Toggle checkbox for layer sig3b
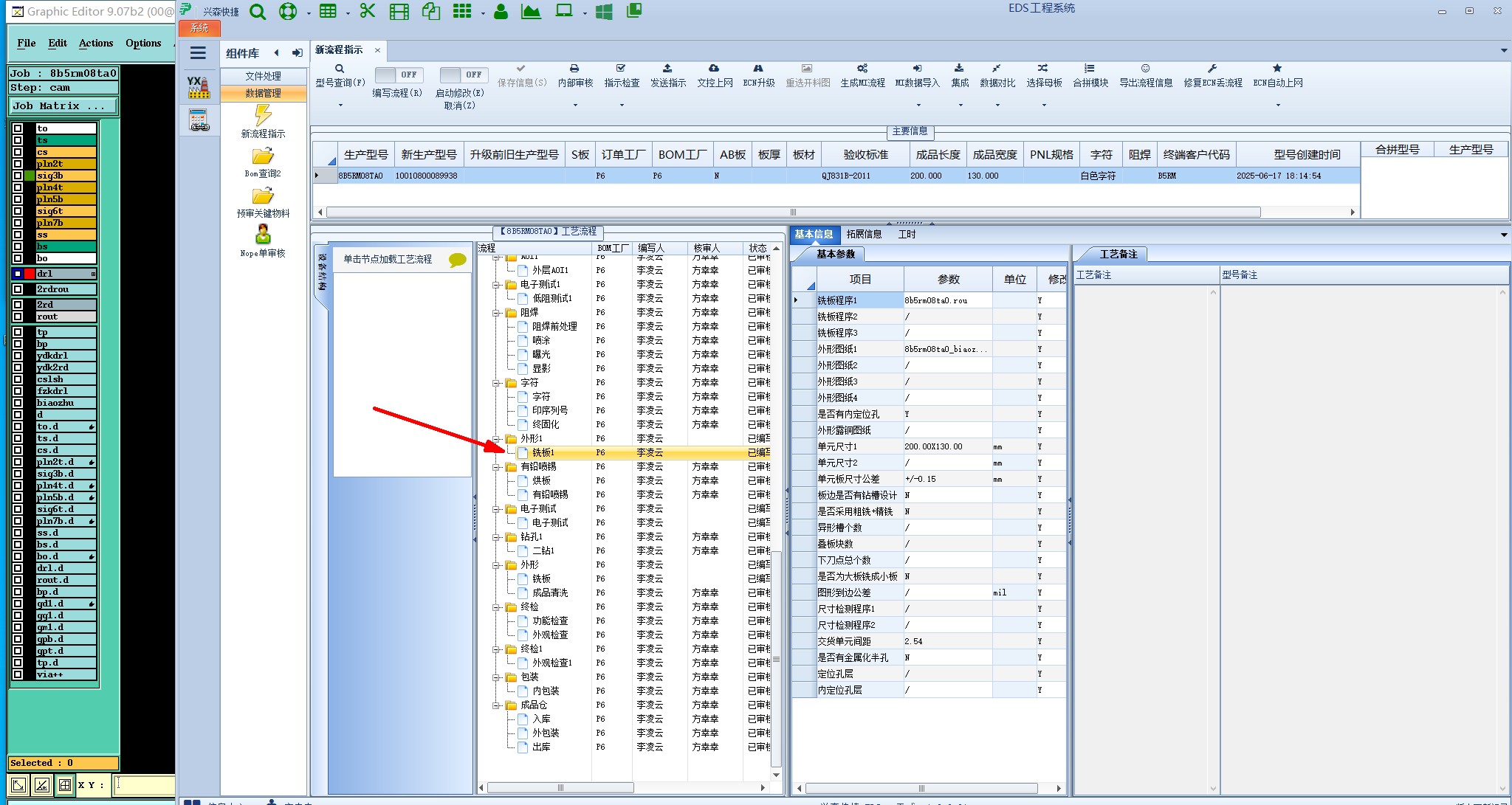This screenshot has width=1512, height=805. [18, 176]
